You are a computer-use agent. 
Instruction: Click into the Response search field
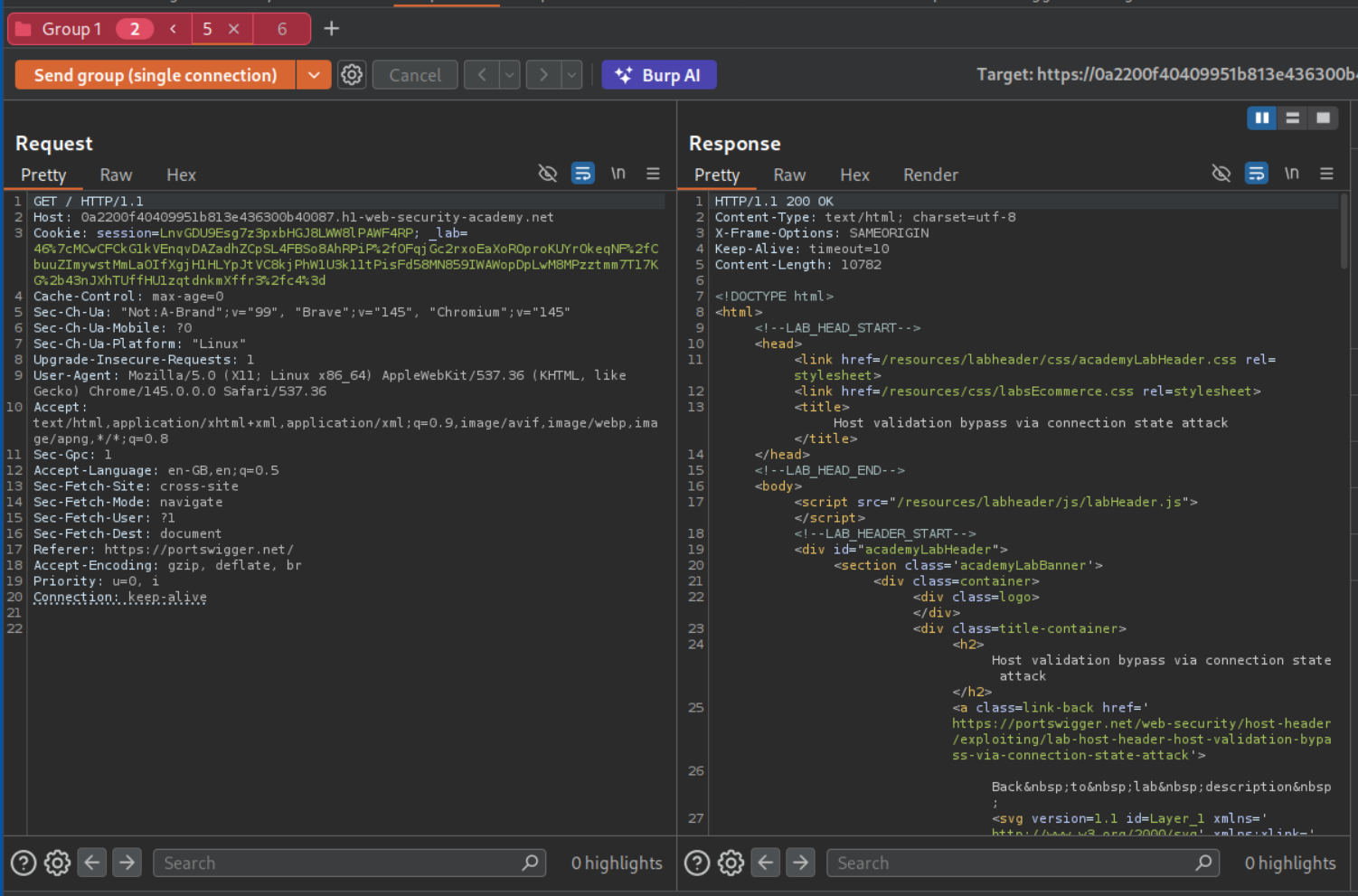[1013, 863]
